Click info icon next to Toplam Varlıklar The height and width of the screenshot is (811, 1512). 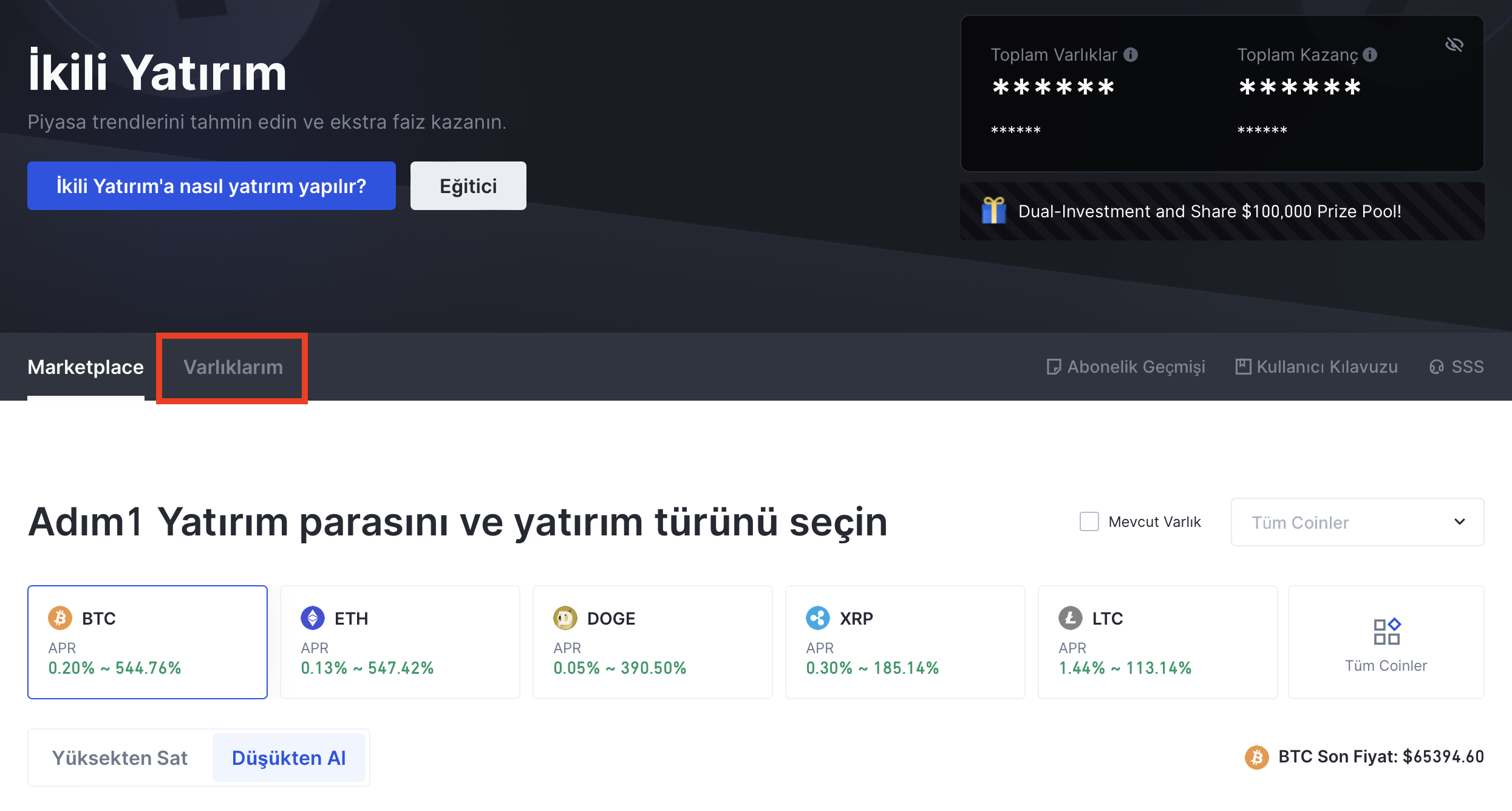[x=1131, y=55]
